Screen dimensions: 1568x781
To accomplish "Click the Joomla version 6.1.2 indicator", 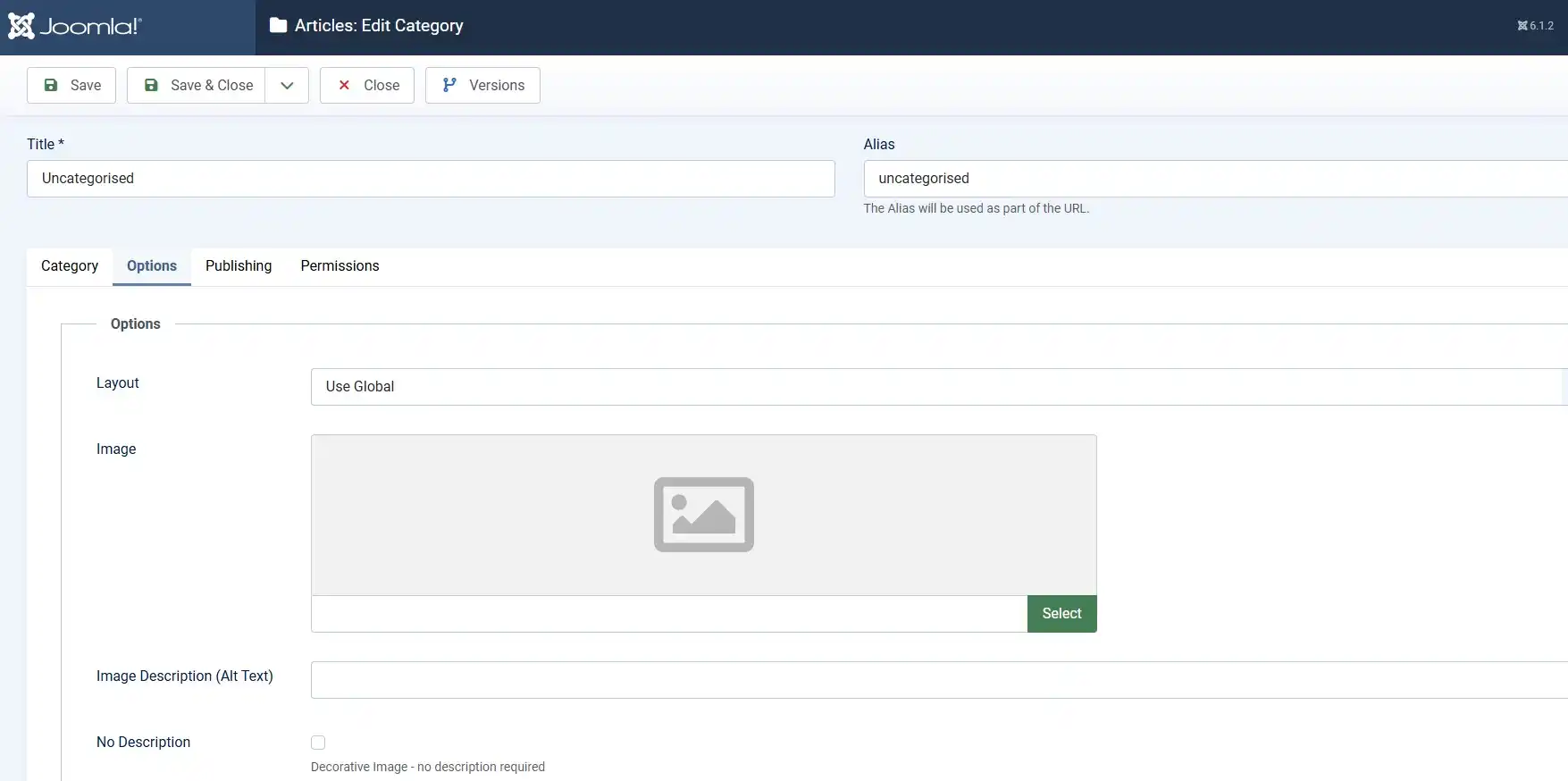I will (x=1535, y=26).
